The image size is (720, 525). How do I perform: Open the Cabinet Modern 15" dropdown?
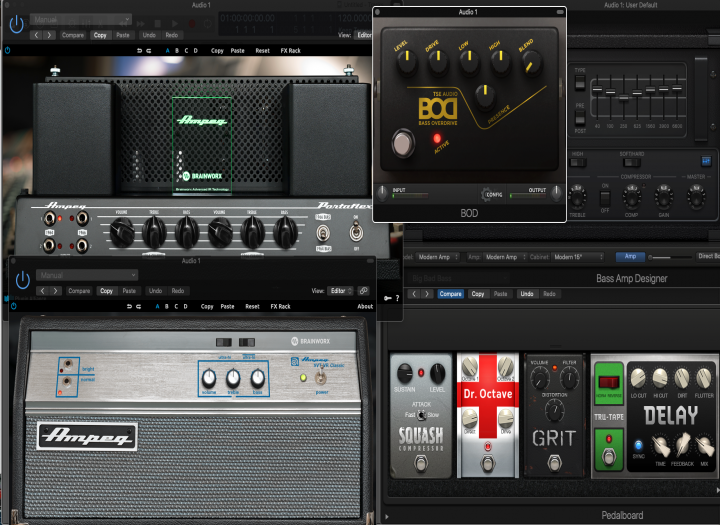pos(578,257)
